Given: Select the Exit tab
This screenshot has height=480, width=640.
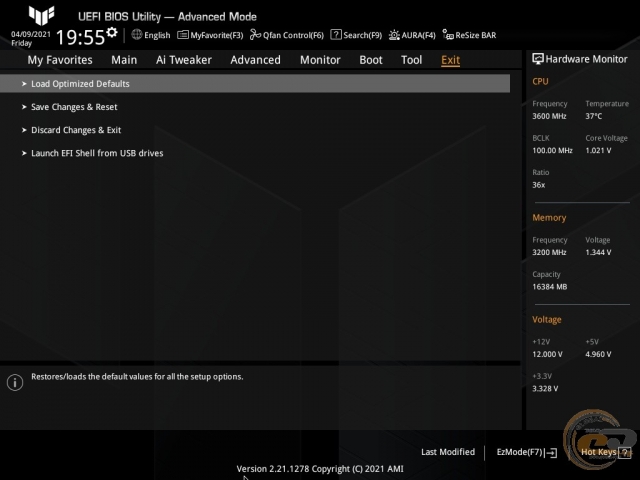Looking at the screenshot, I should coord(451,60).
